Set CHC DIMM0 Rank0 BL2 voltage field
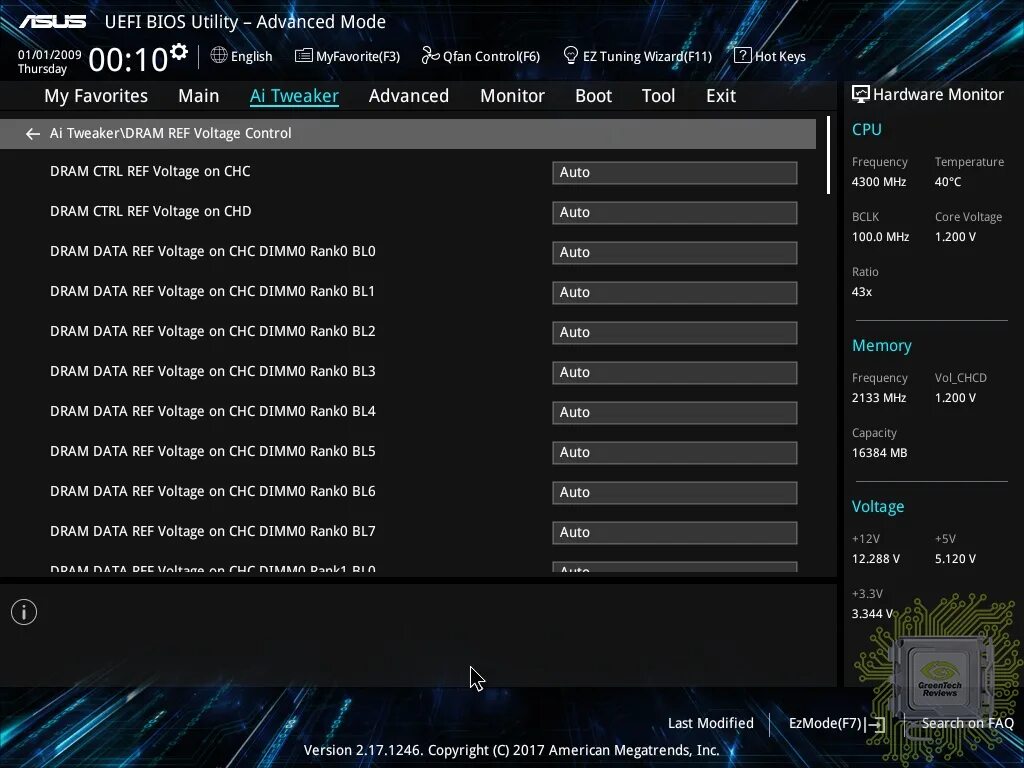 pyautogui.click(x=675, y=332)
